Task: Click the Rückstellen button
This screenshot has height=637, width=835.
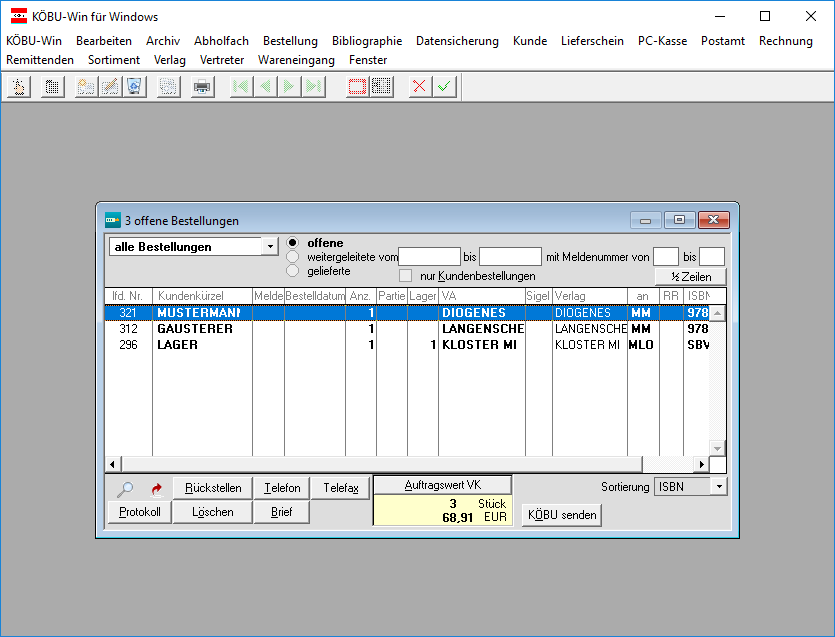Action: click(213, 488)
